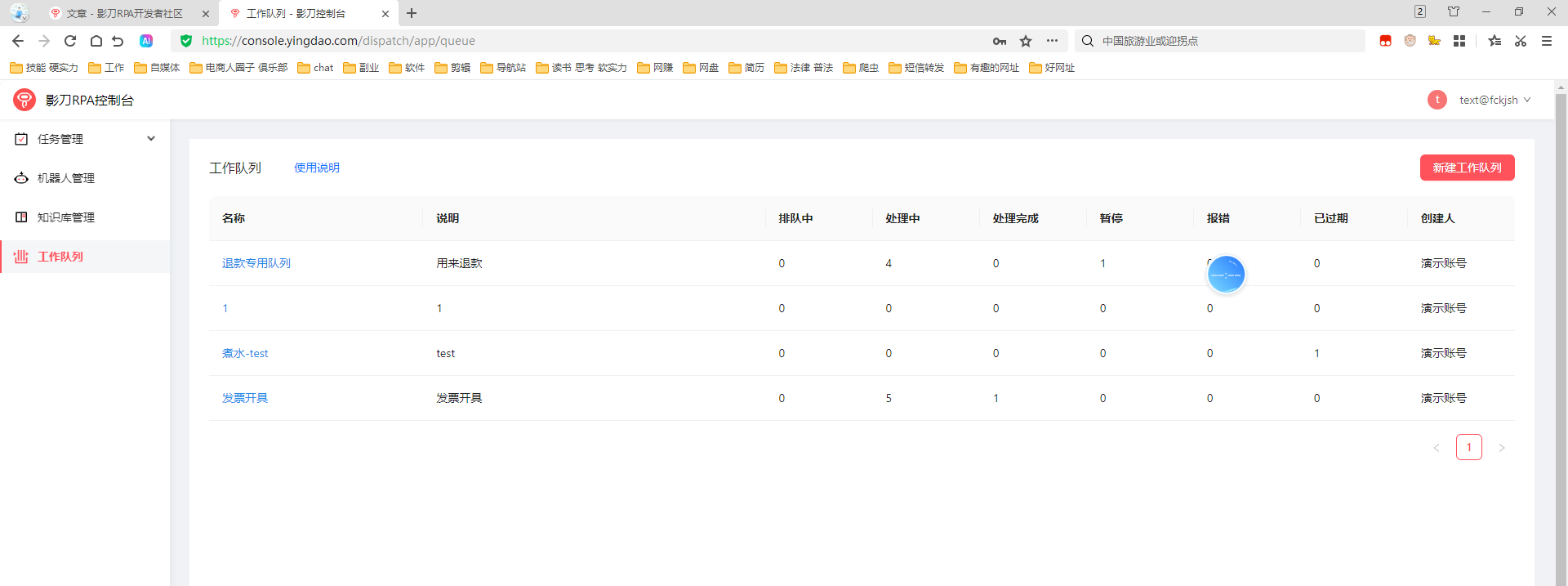Click the 机器人管理 robot icon
The image size is (1568, 586).
tap(21, 178)
